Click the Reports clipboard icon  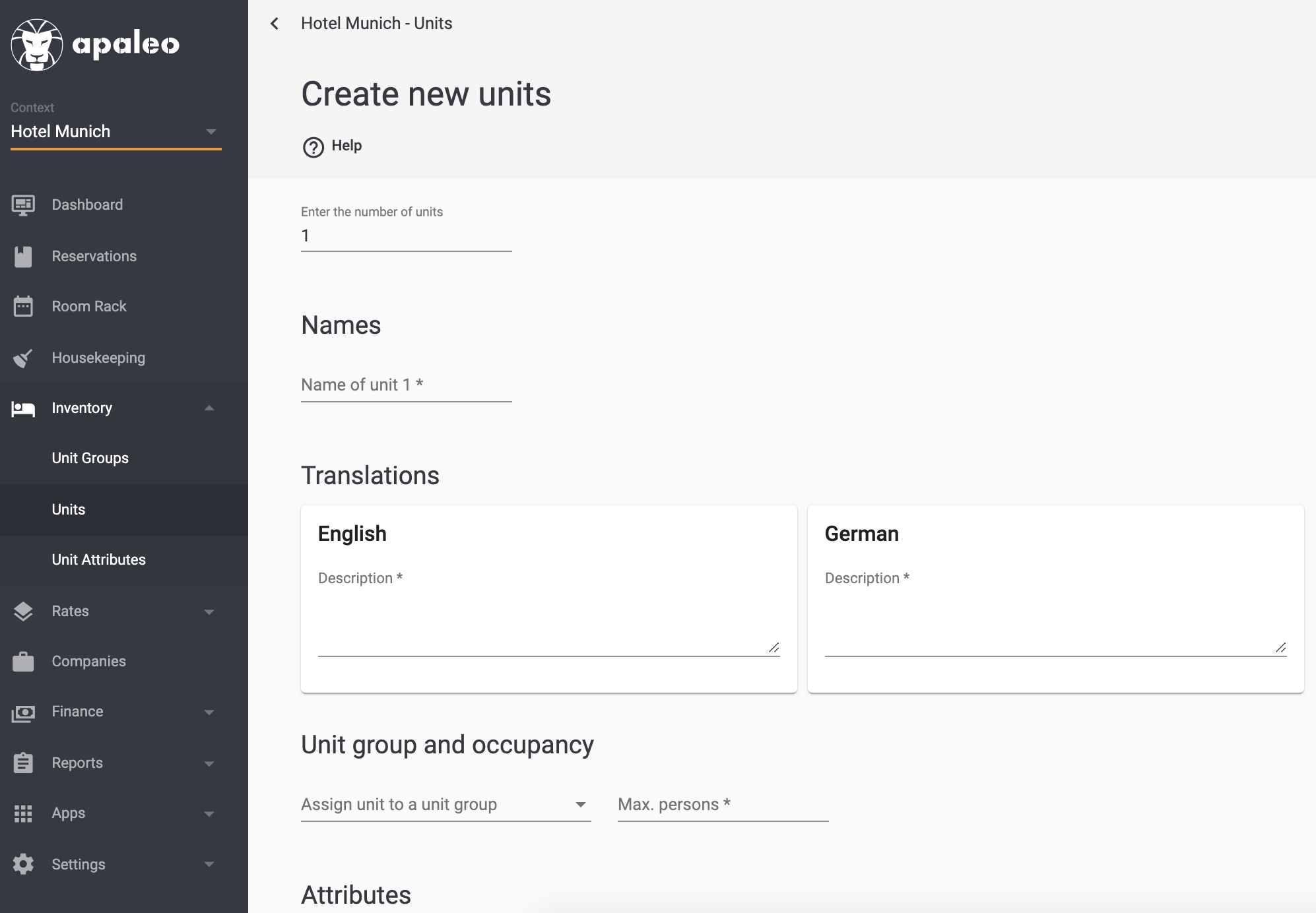coord(23,763)
